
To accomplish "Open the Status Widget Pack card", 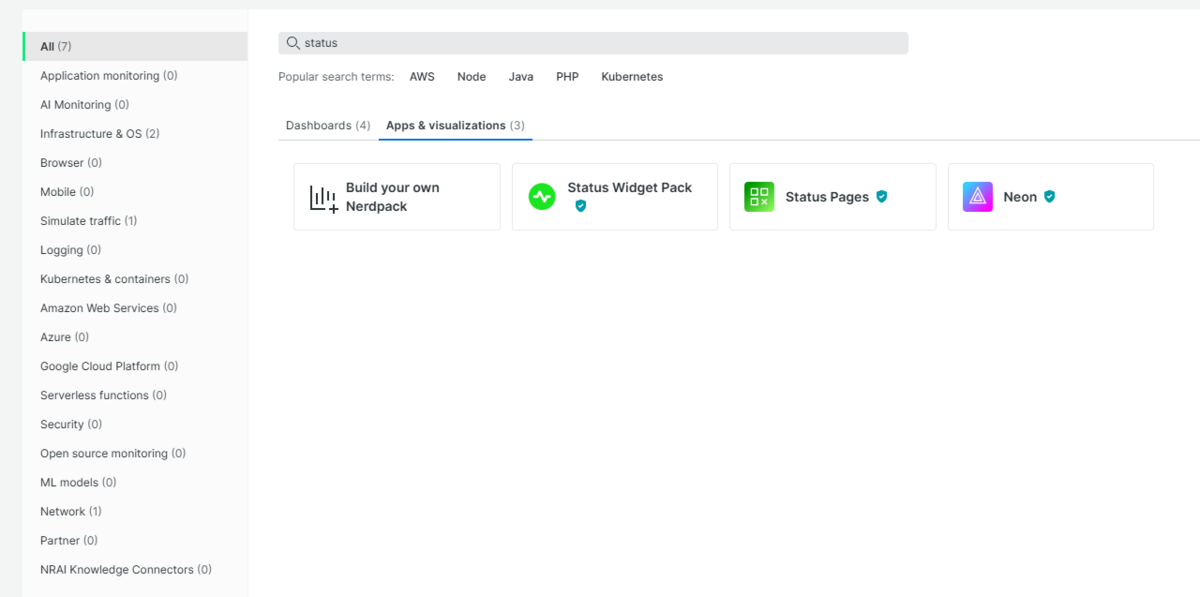I will click(x=615, y=197).
